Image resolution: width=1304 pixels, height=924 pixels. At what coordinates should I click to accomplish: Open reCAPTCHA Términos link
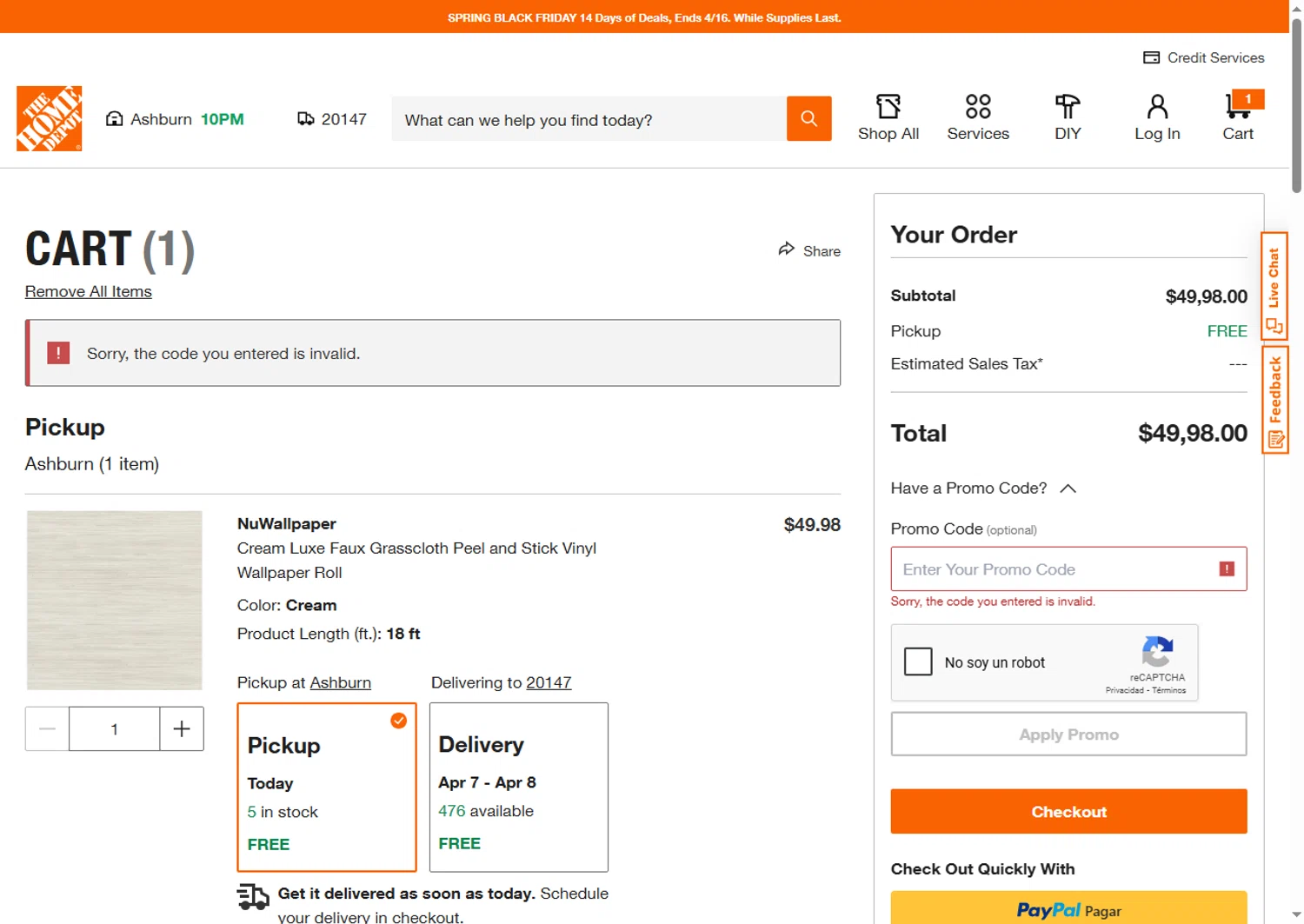click(1168, 690)
